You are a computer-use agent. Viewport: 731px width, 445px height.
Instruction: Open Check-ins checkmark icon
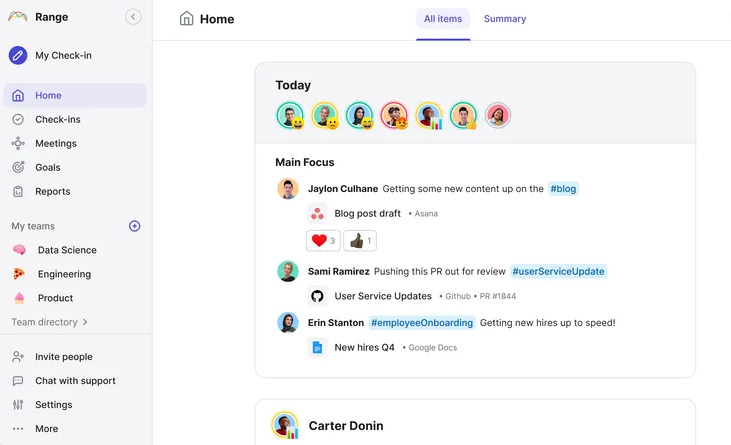click(x=18, y=120)
